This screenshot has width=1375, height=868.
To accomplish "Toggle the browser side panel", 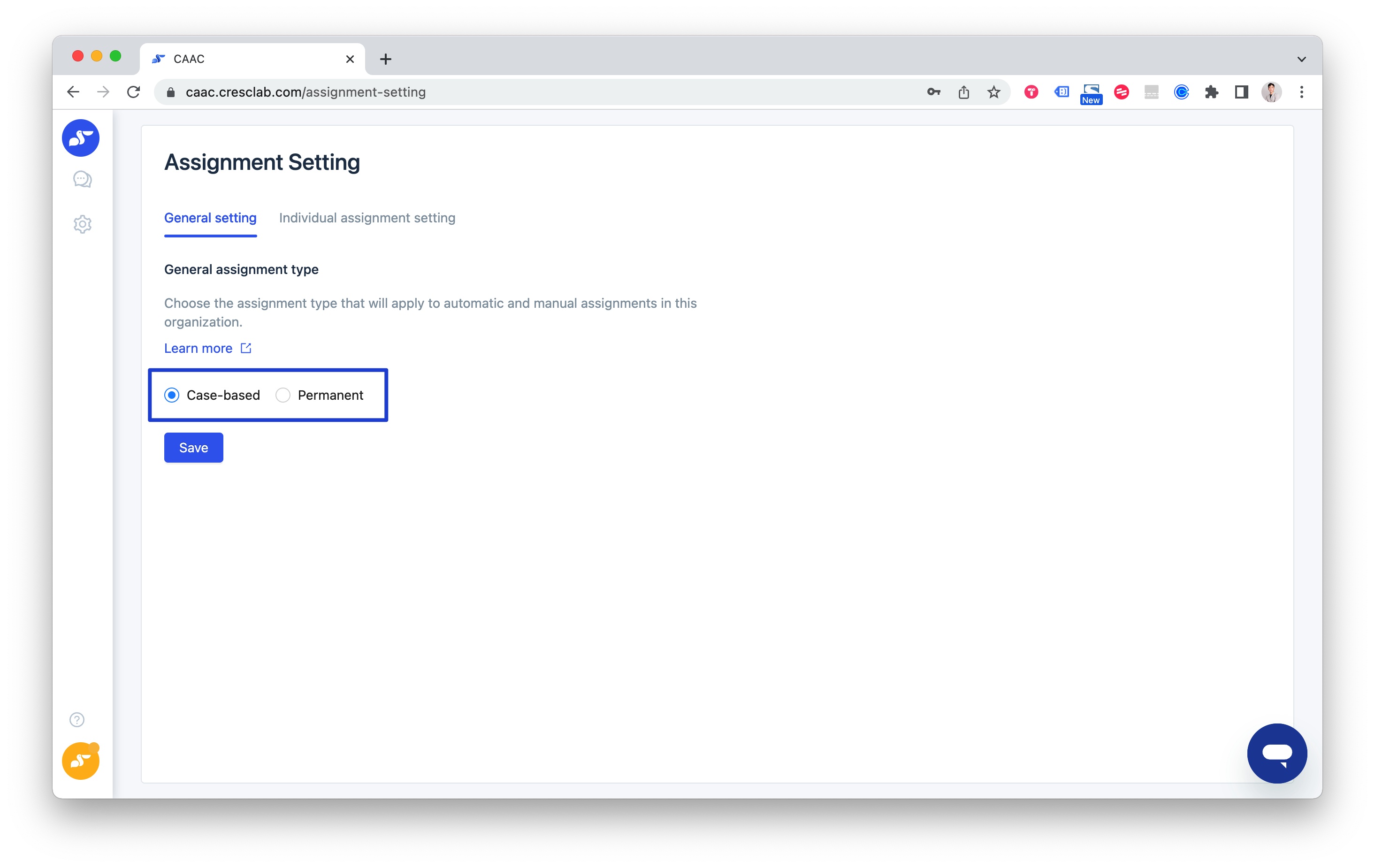I will click(1241, 92).
